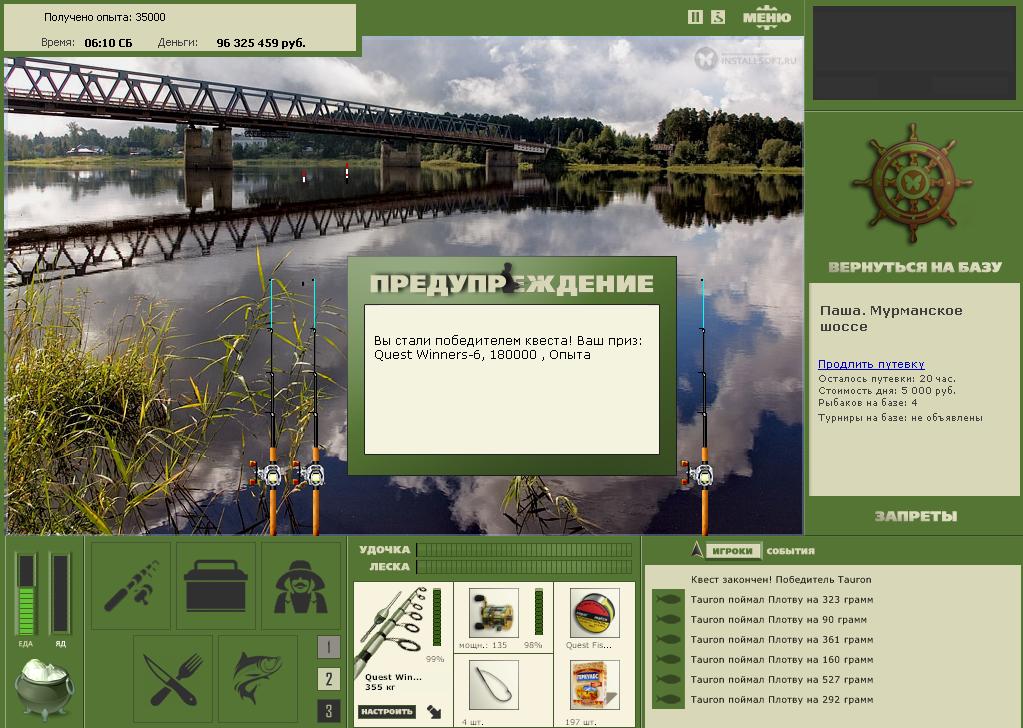This screenshot has height=728, width=1023.
Task: Follow the Продлить путевку link
Action: pyautogui.click(x=871, y=364)
